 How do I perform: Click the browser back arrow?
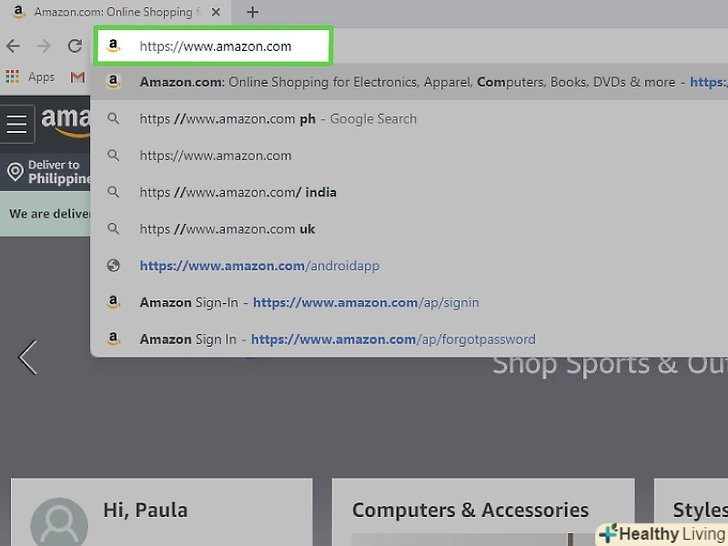click(x=13, y=46)
